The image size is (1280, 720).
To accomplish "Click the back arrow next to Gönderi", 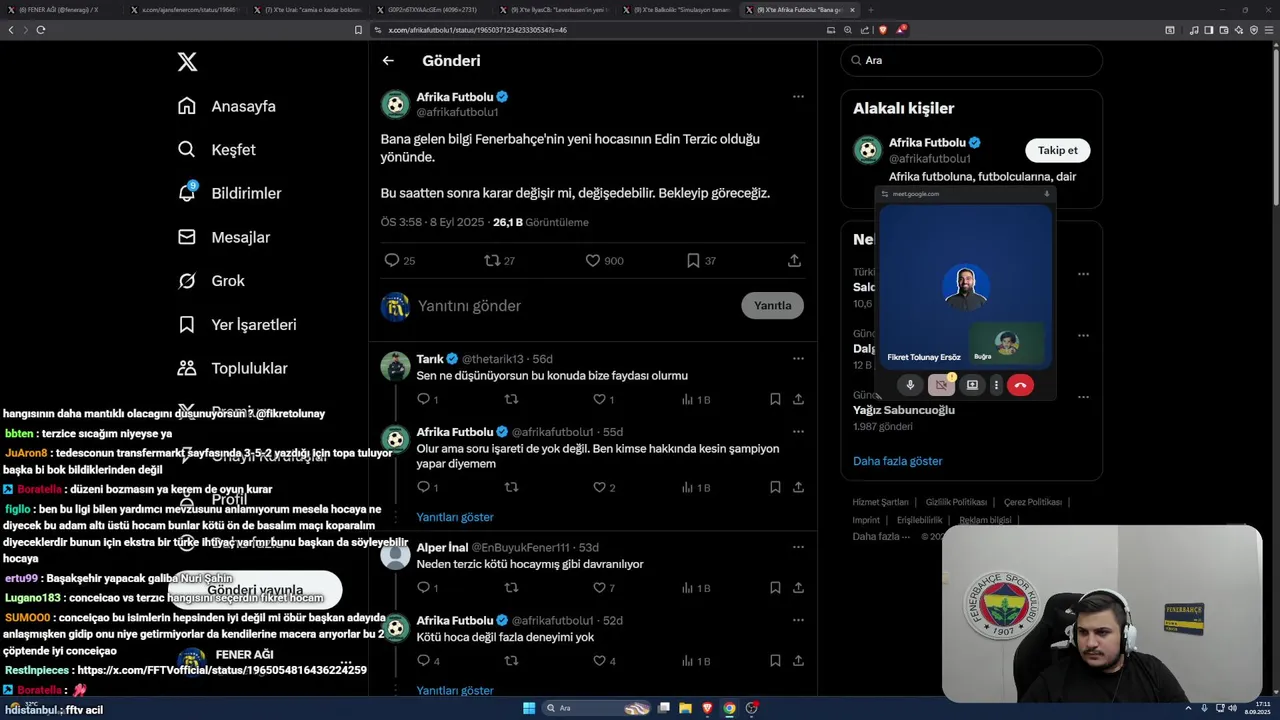I will 388,61.
